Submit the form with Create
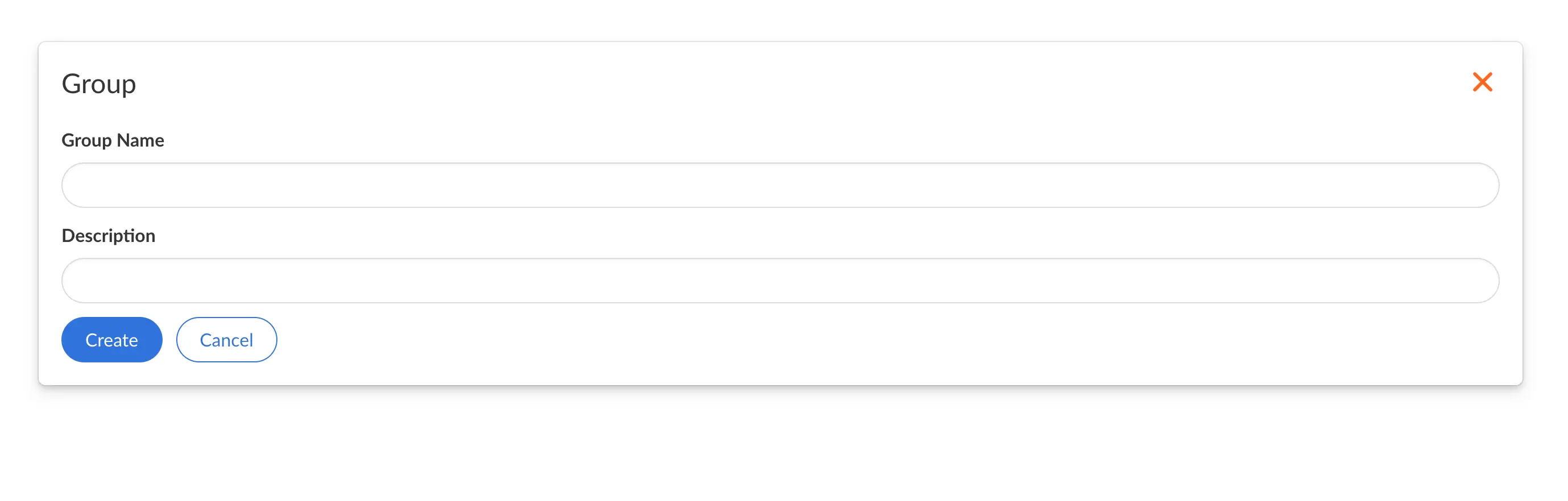 111,339
